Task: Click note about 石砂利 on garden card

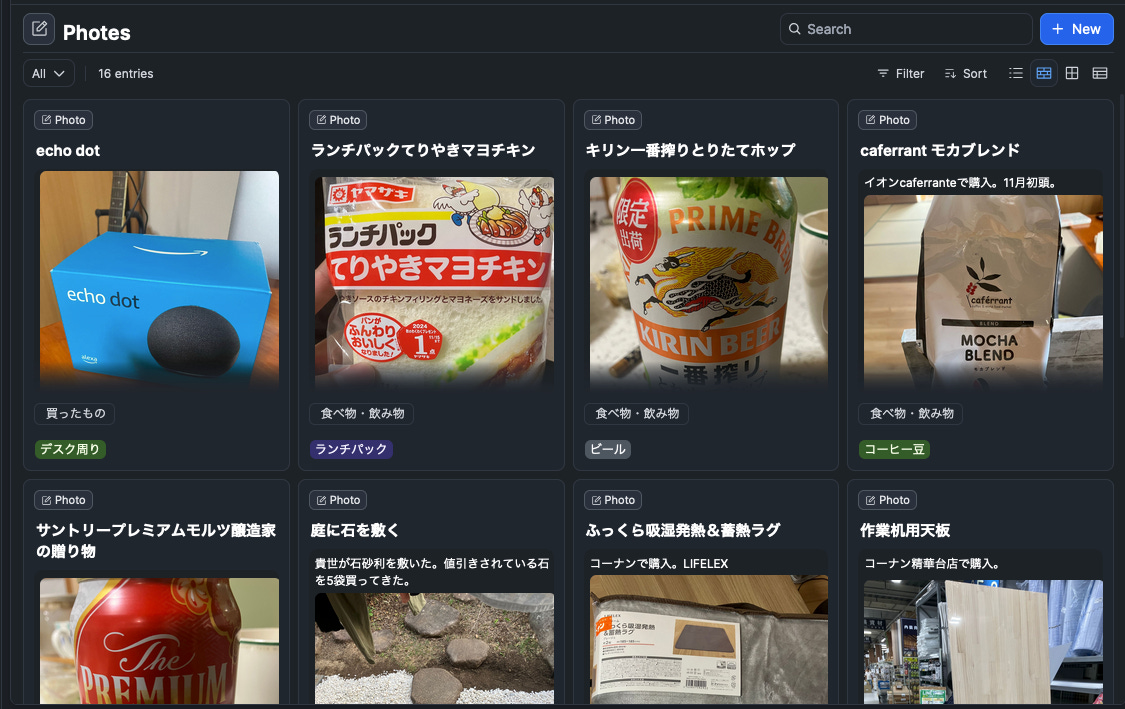Action: [x=432, y=572]
